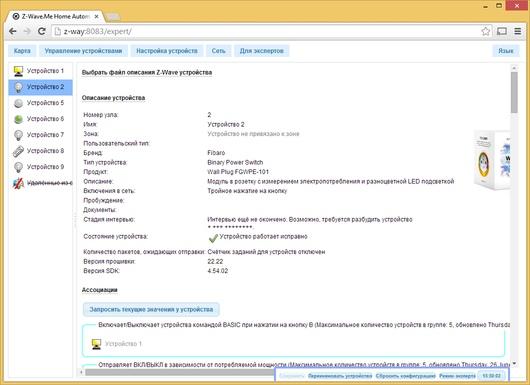Open the Карта menu

point(22,51)
